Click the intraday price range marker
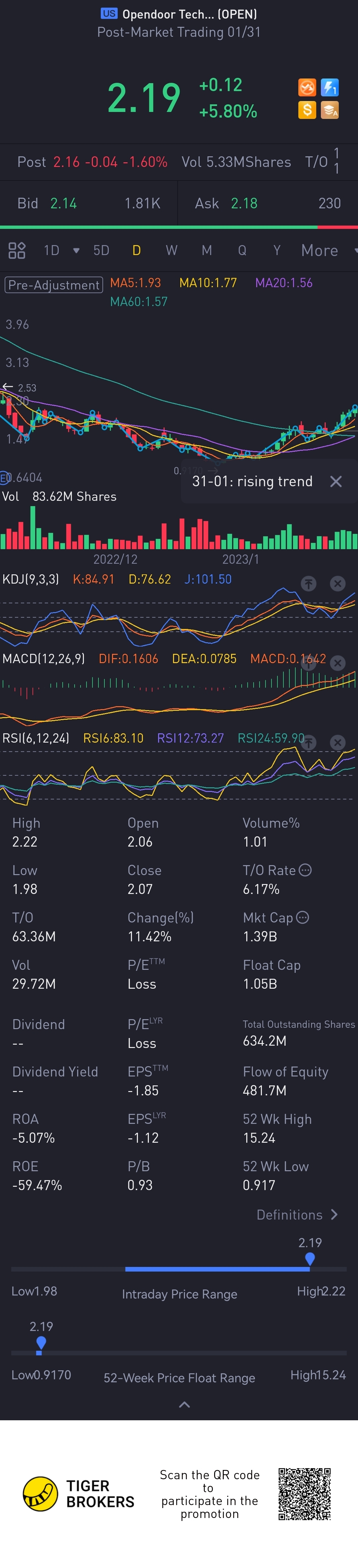The image size is (358, 1568). pyautogui.click(x=310, y=1259)
